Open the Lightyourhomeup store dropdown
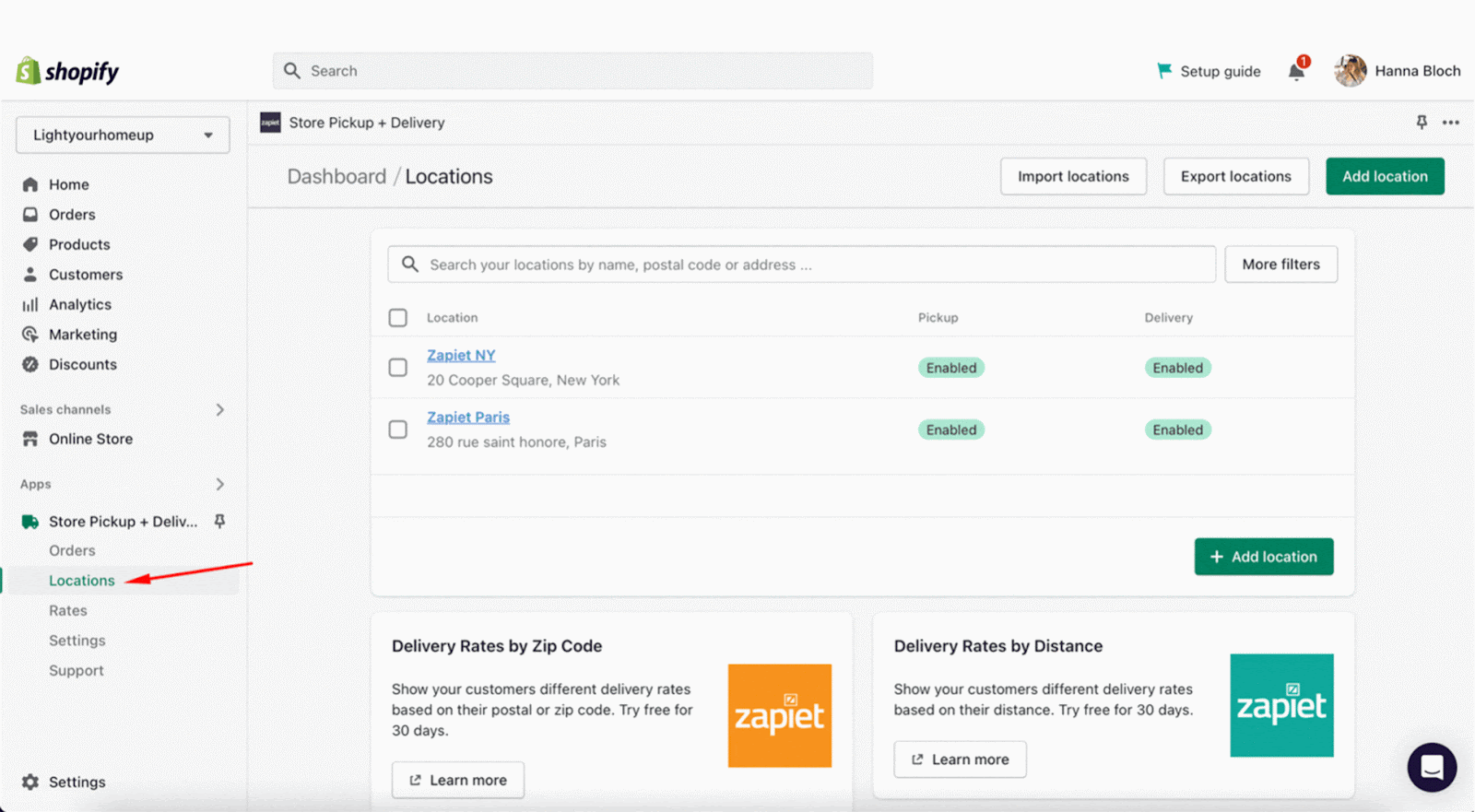The width and height of the screenshot is (1475, 812). pyautogui.click(x=123, y=135)
